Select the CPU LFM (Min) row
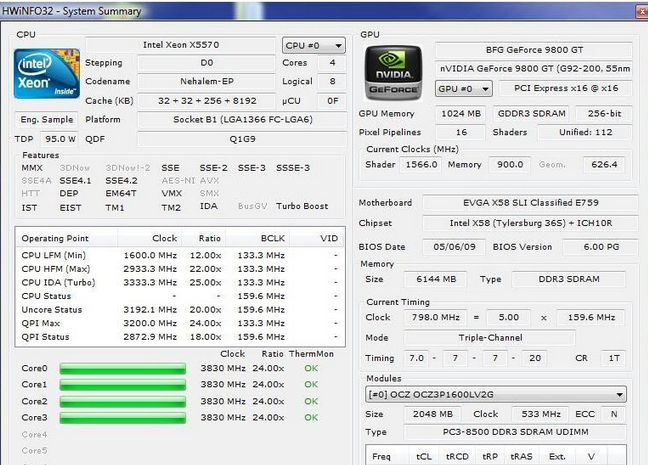 tap(180, 255)
